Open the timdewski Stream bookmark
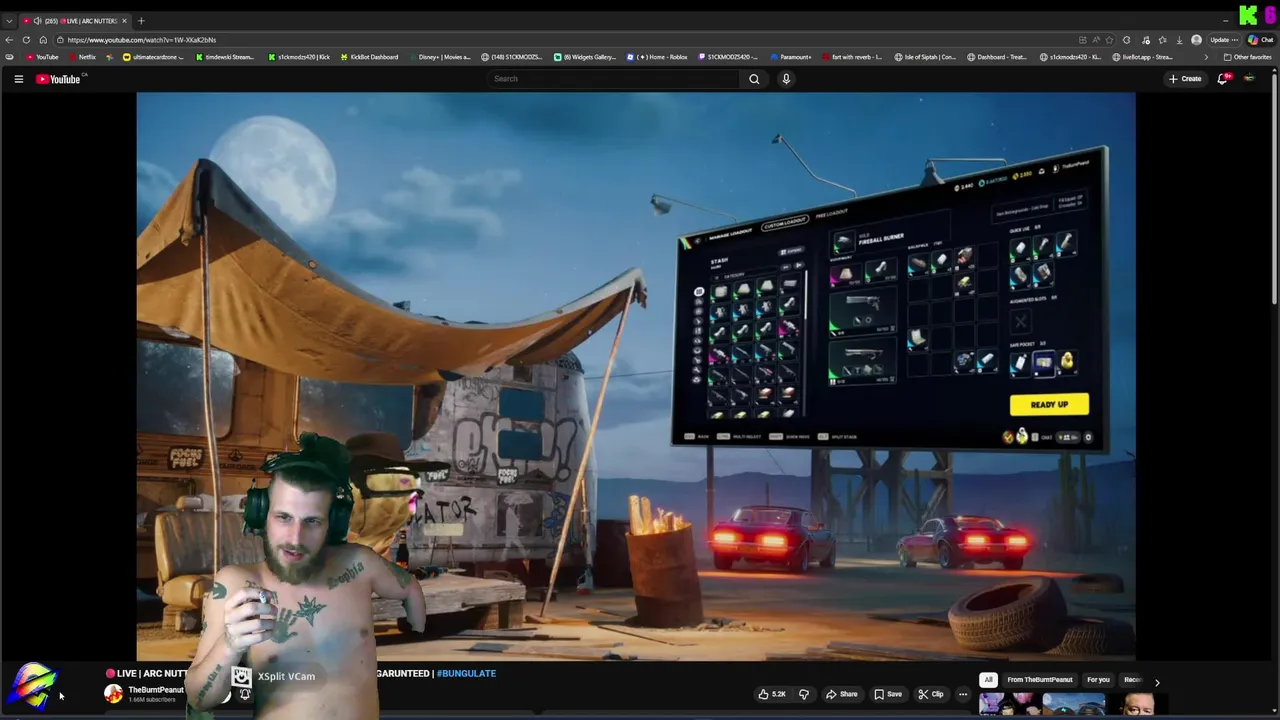This screenshot has height=720, width=1280. point(224,57)
